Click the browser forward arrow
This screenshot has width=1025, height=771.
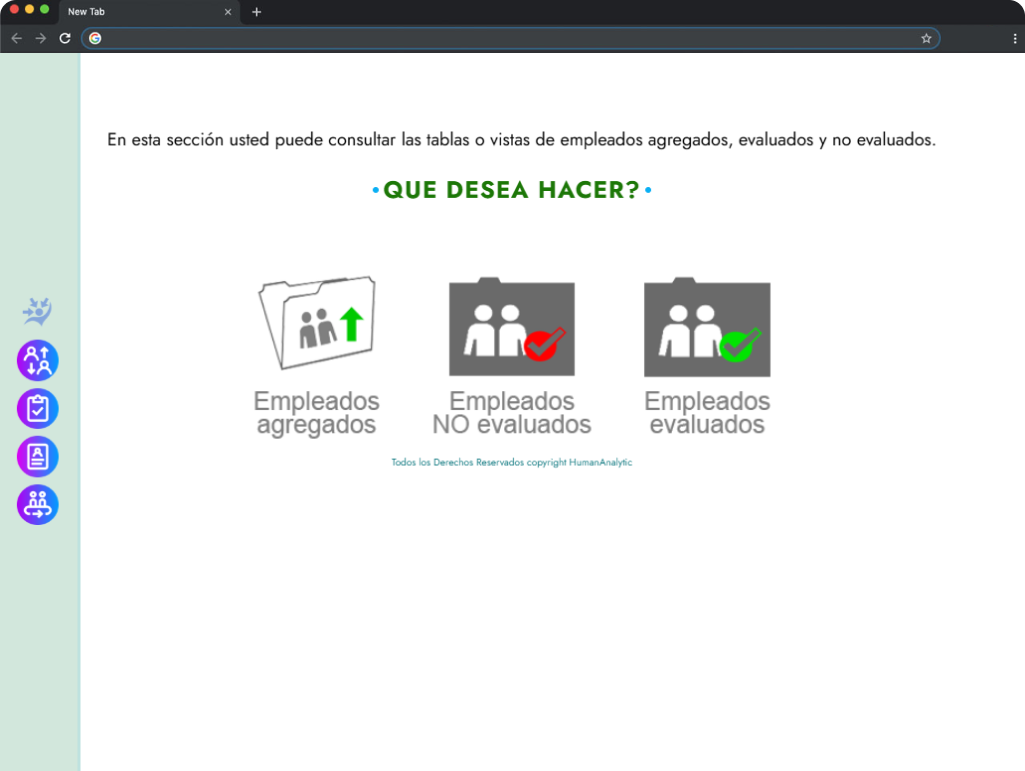(x=41, y=38)
